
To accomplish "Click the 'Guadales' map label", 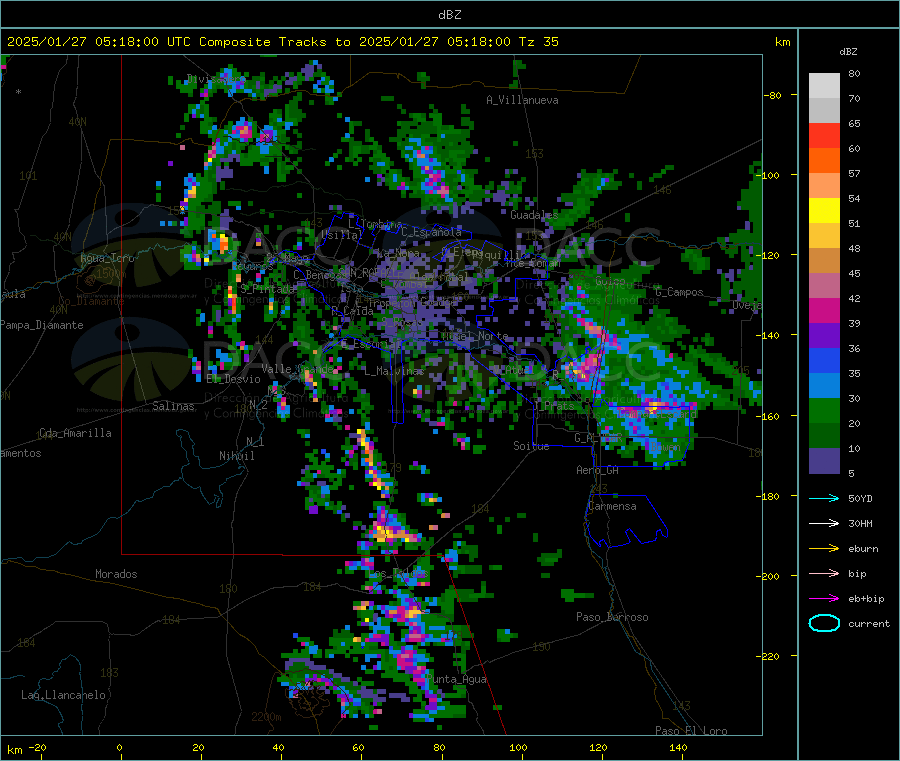I will coord(534,215).
